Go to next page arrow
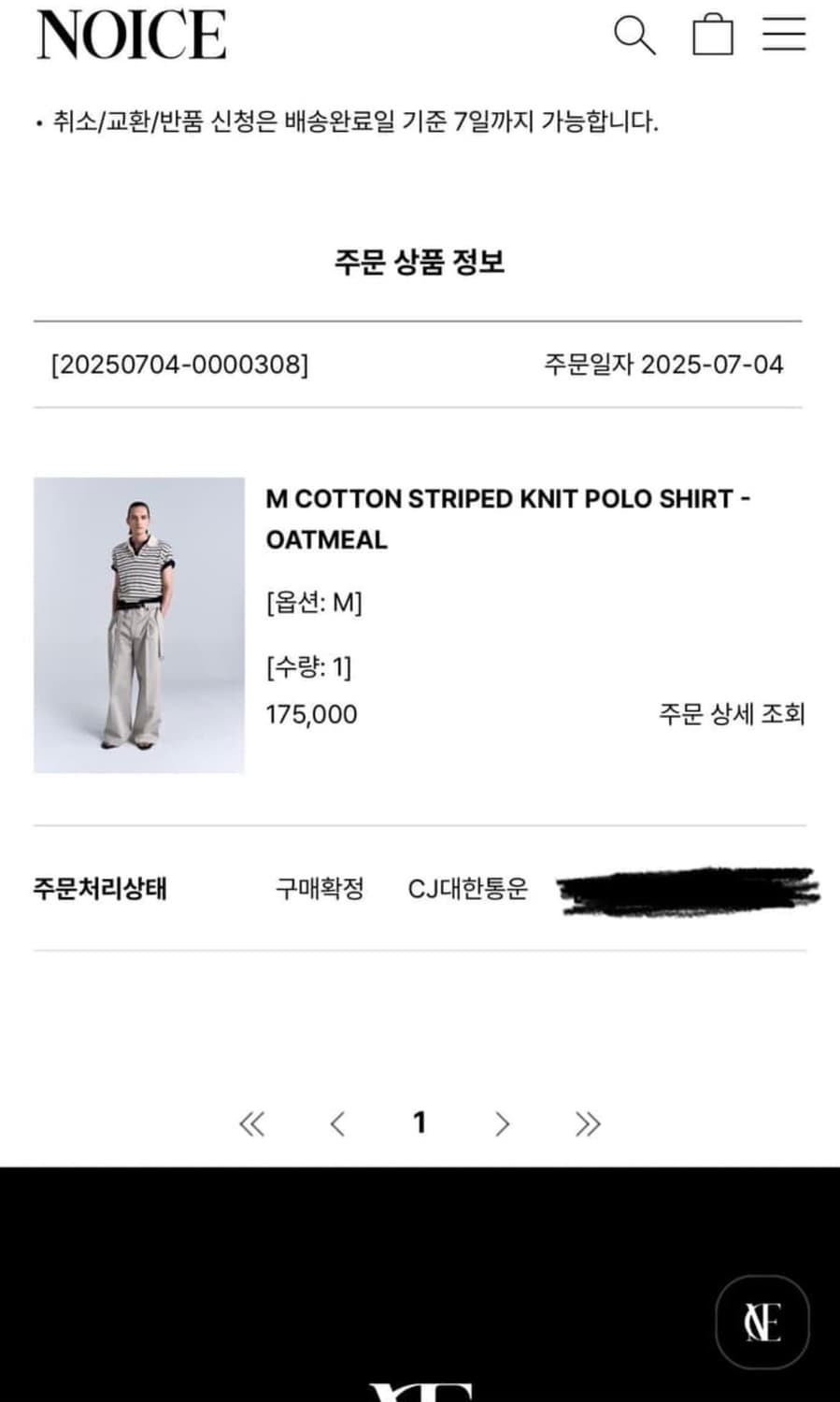This screenshot has width=840, height=1402. point(503,1123)
